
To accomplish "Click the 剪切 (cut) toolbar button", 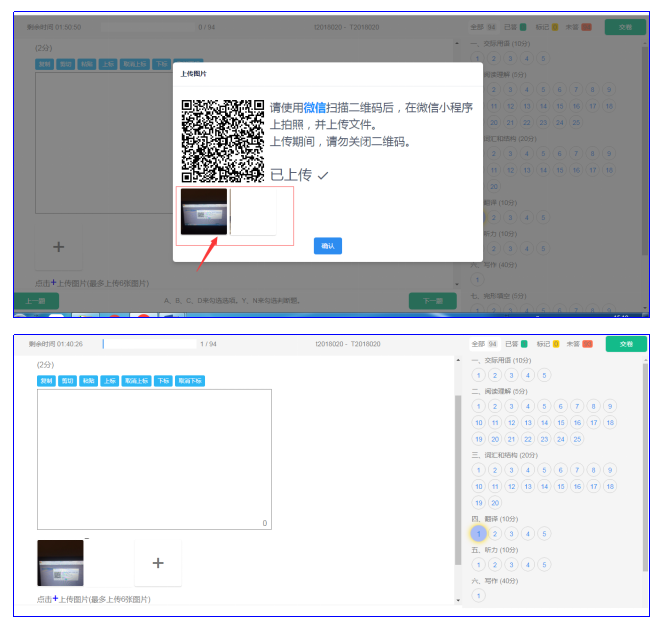I will coord(68,381).
